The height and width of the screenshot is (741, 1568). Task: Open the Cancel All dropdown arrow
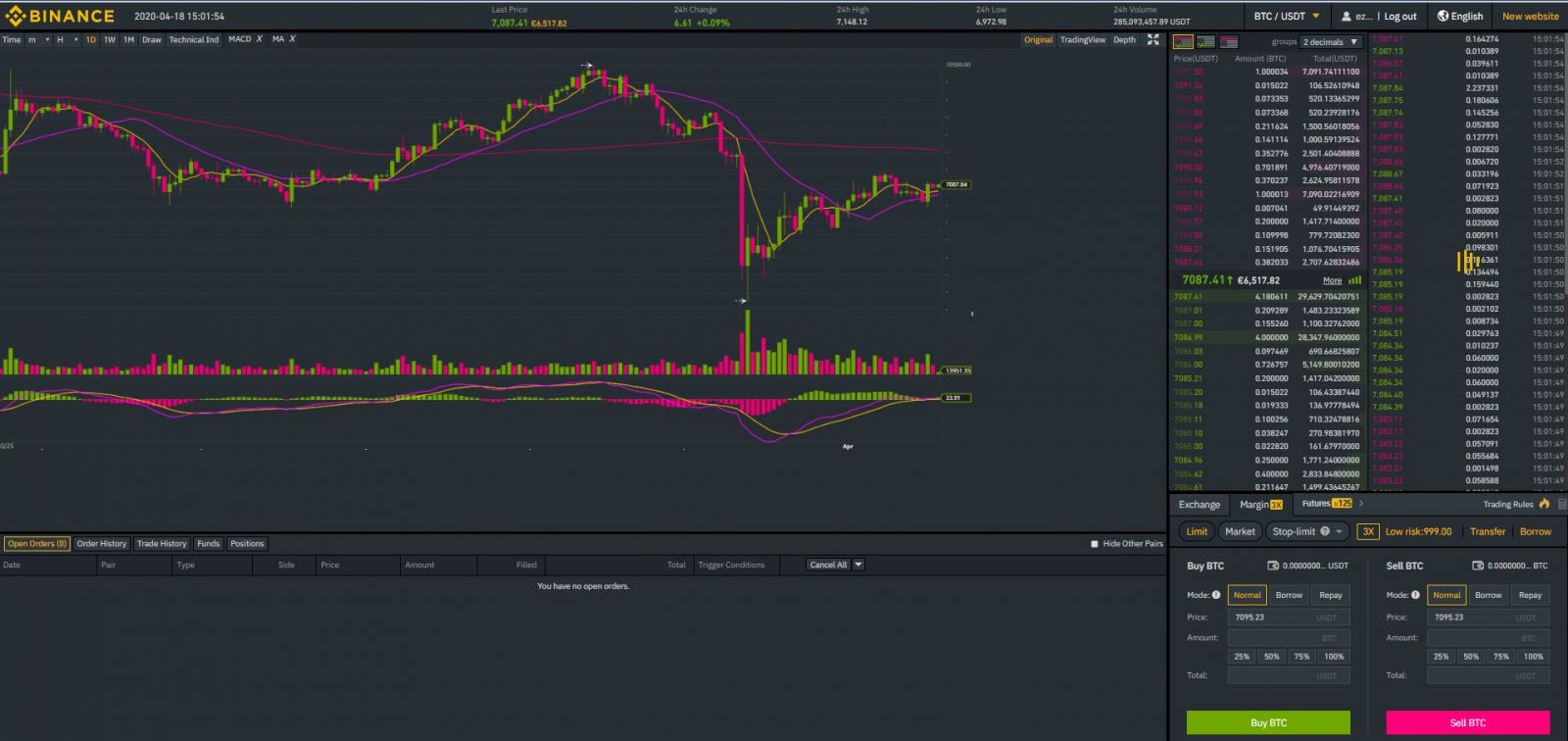pyautogui.click(x=858, y=565)
